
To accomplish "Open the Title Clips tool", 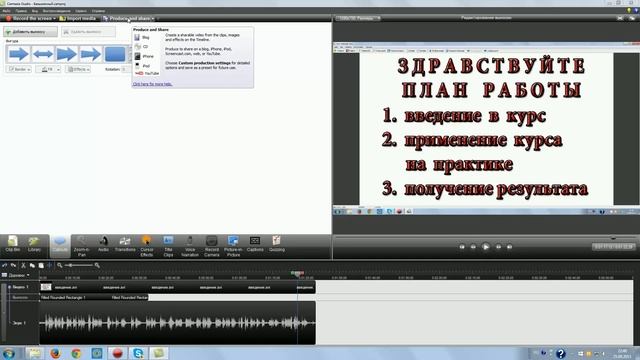I will point(168,247).
